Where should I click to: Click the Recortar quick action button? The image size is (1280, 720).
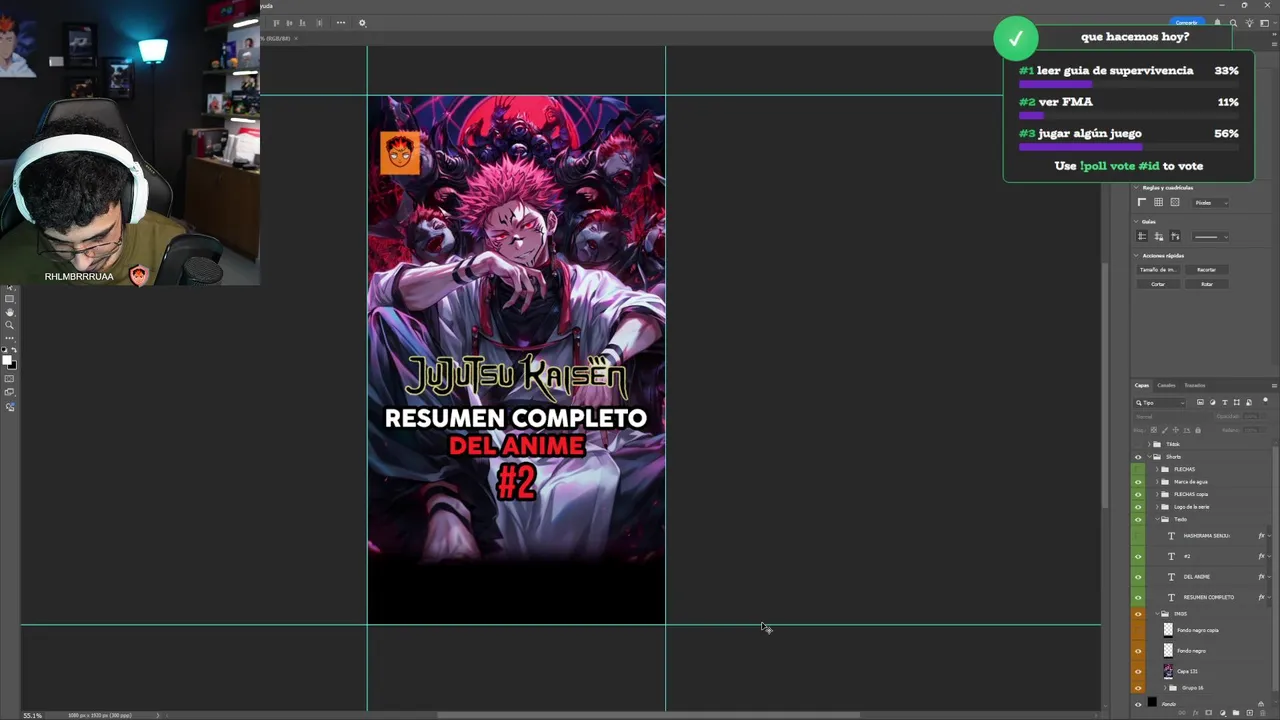[1207, 269]
